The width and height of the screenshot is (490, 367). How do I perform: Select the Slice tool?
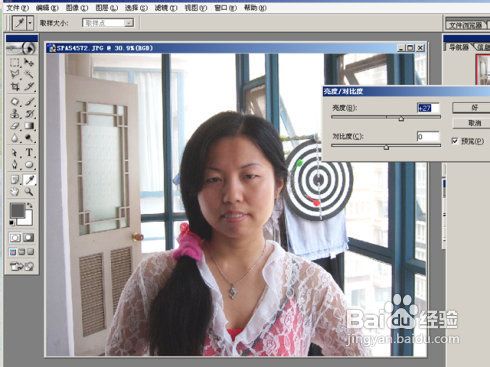pyautogui.click(x=29, y=86)
